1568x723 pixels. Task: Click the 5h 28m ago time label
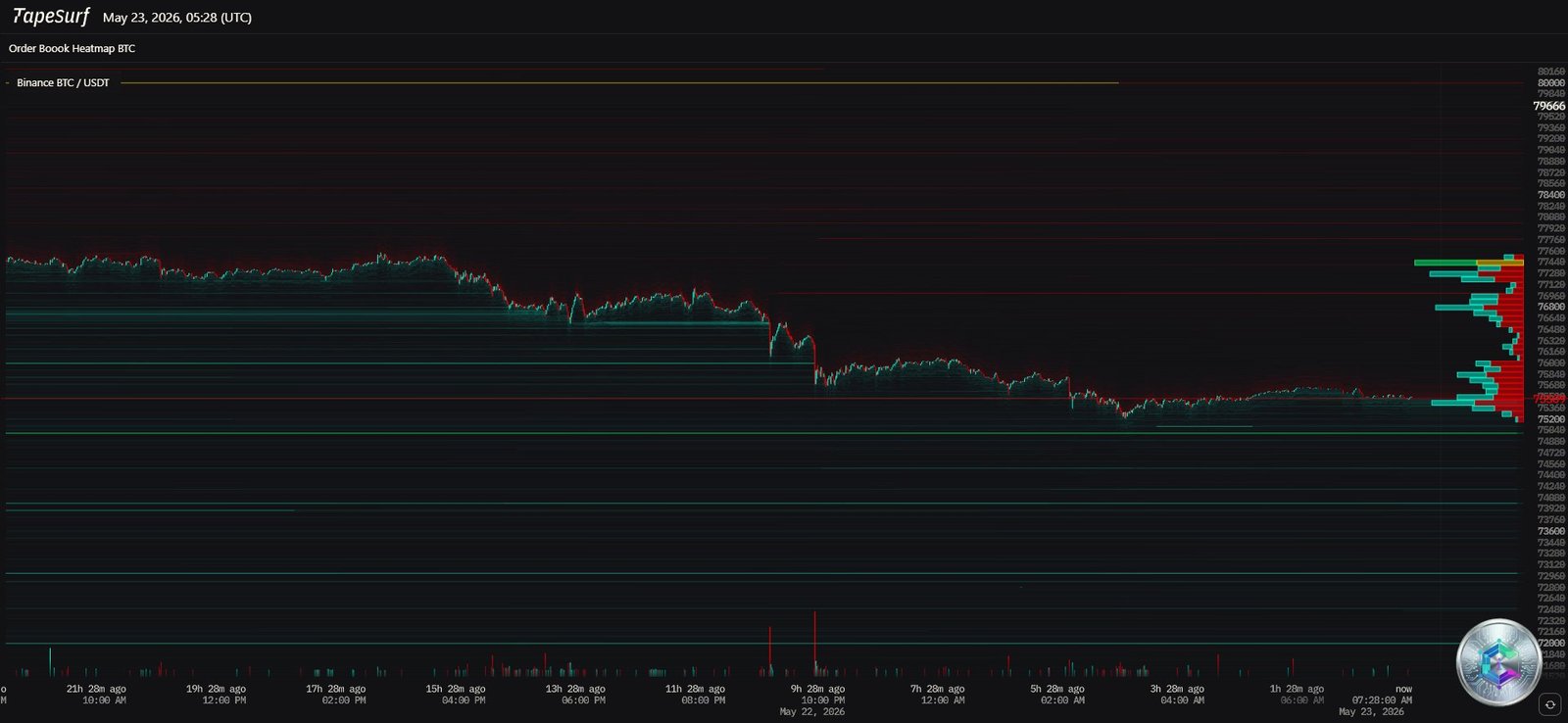click(1056, 689)
